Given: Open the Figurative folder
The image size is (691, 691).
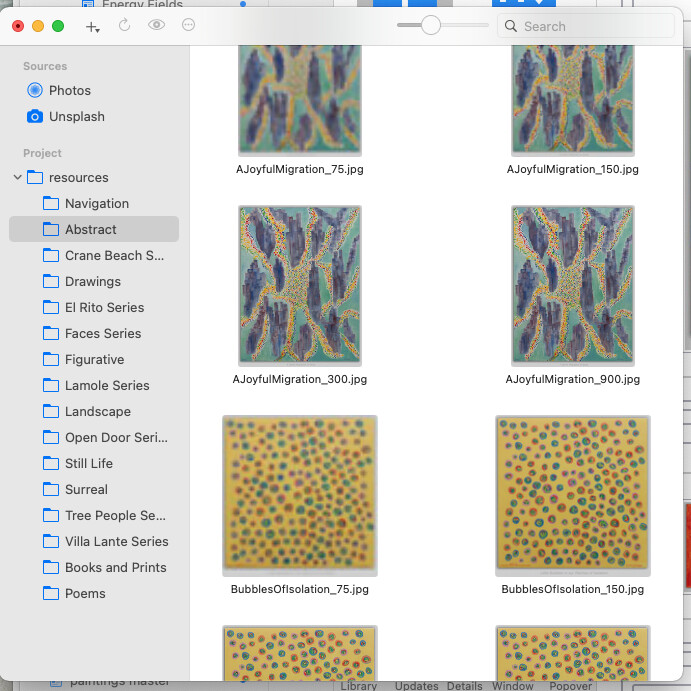Looking at the screenshot, I should [94, 359].
